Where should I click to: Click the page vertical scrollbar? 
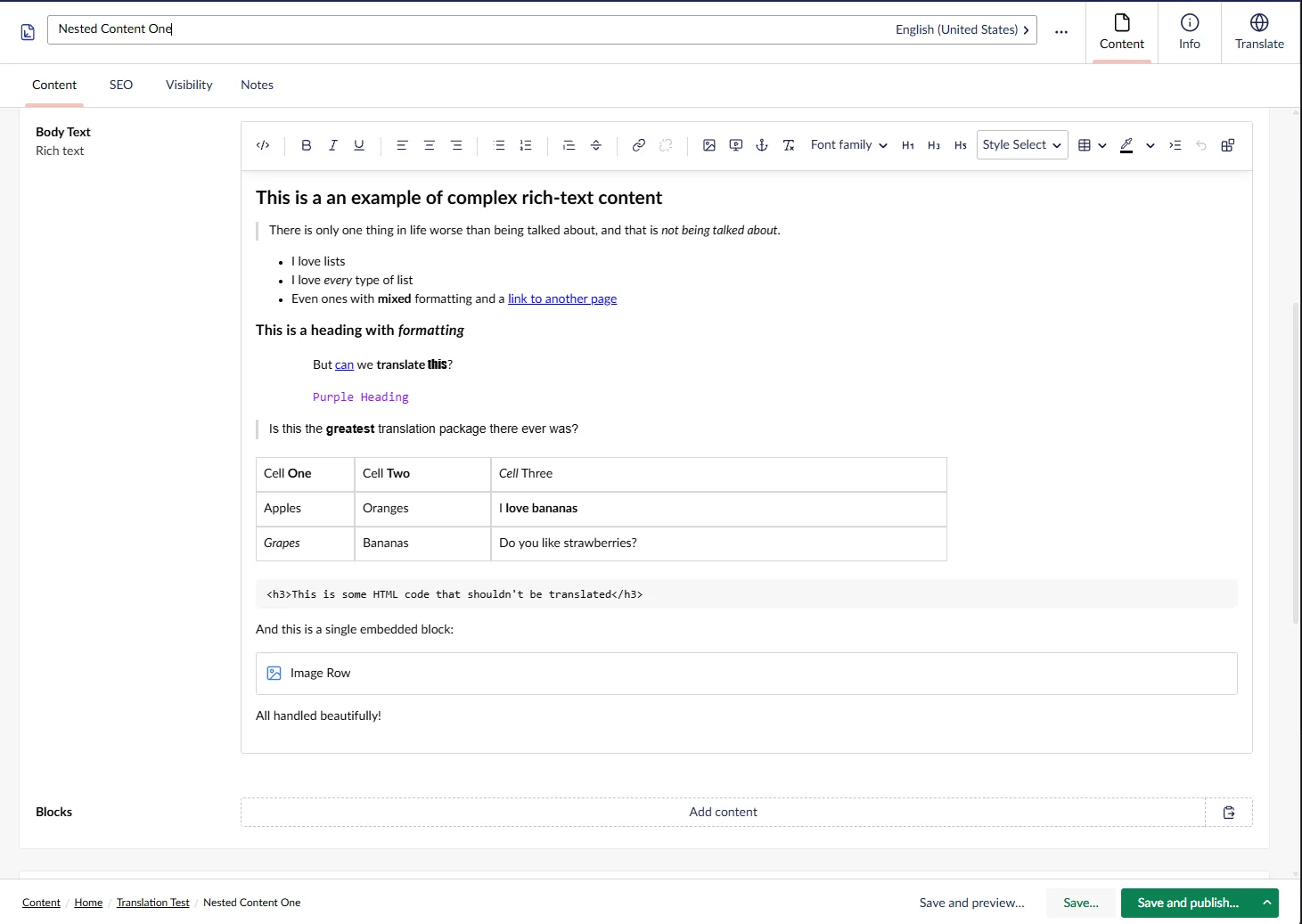[x=1296, y=463]
